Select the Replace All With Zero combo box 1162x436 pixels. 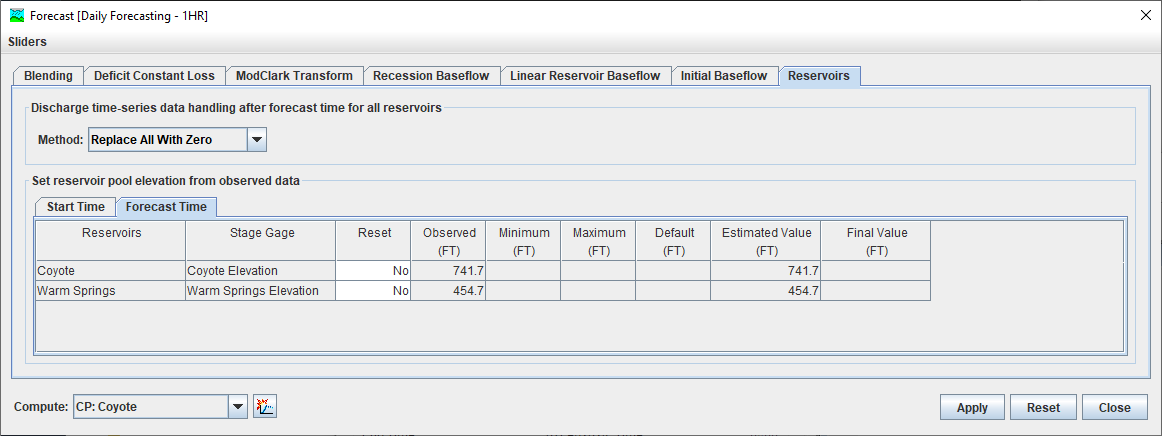click(177, 139)
